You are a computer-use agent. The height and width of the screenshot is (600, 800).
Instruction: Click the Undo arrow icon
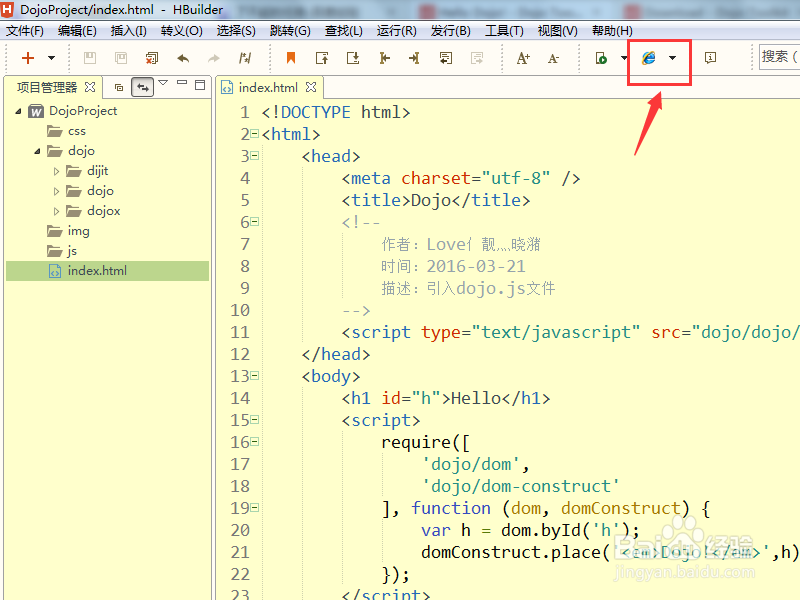[x=183, y=58]
